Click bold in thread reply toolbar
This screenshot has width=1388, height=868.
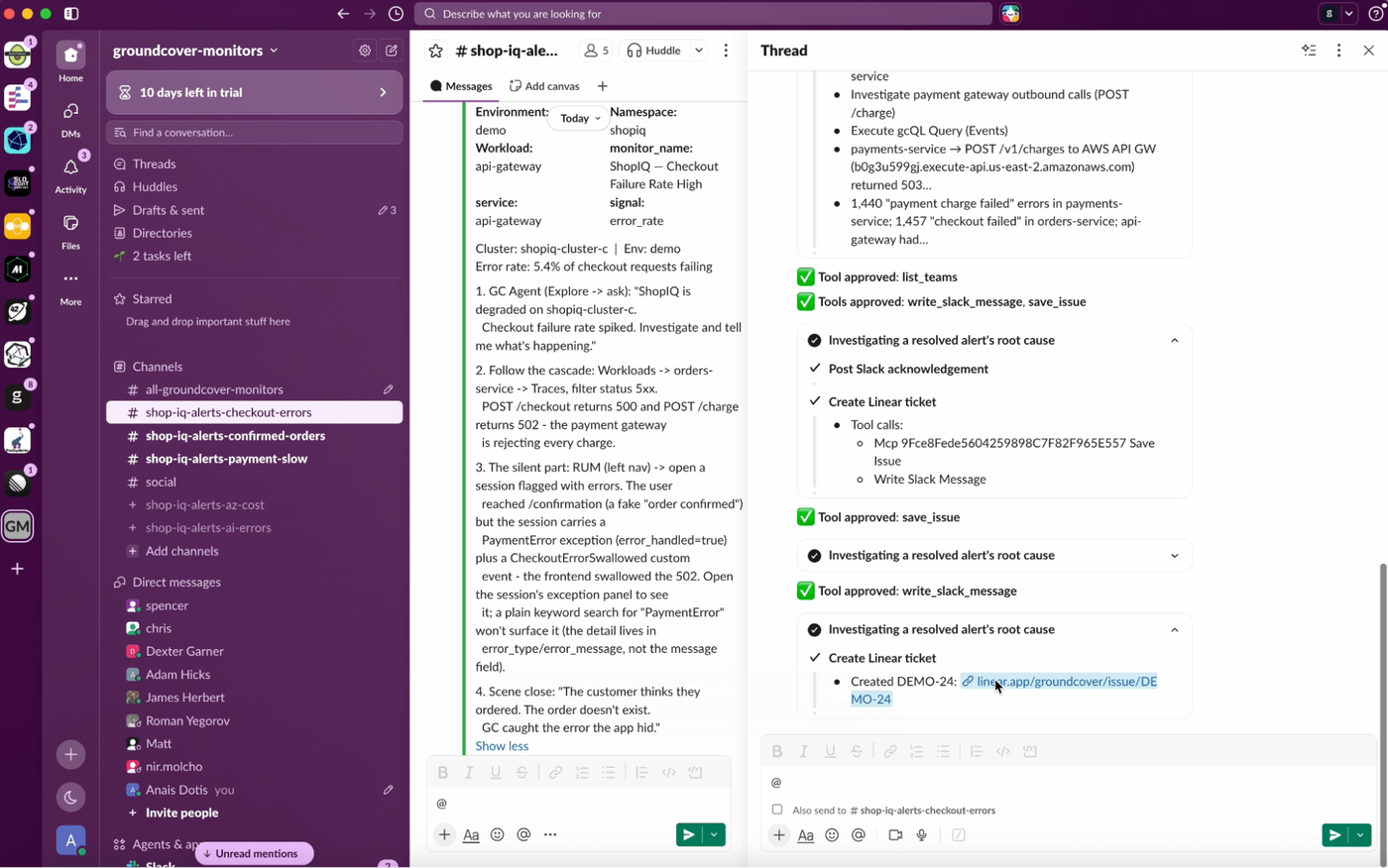(777, 752)
